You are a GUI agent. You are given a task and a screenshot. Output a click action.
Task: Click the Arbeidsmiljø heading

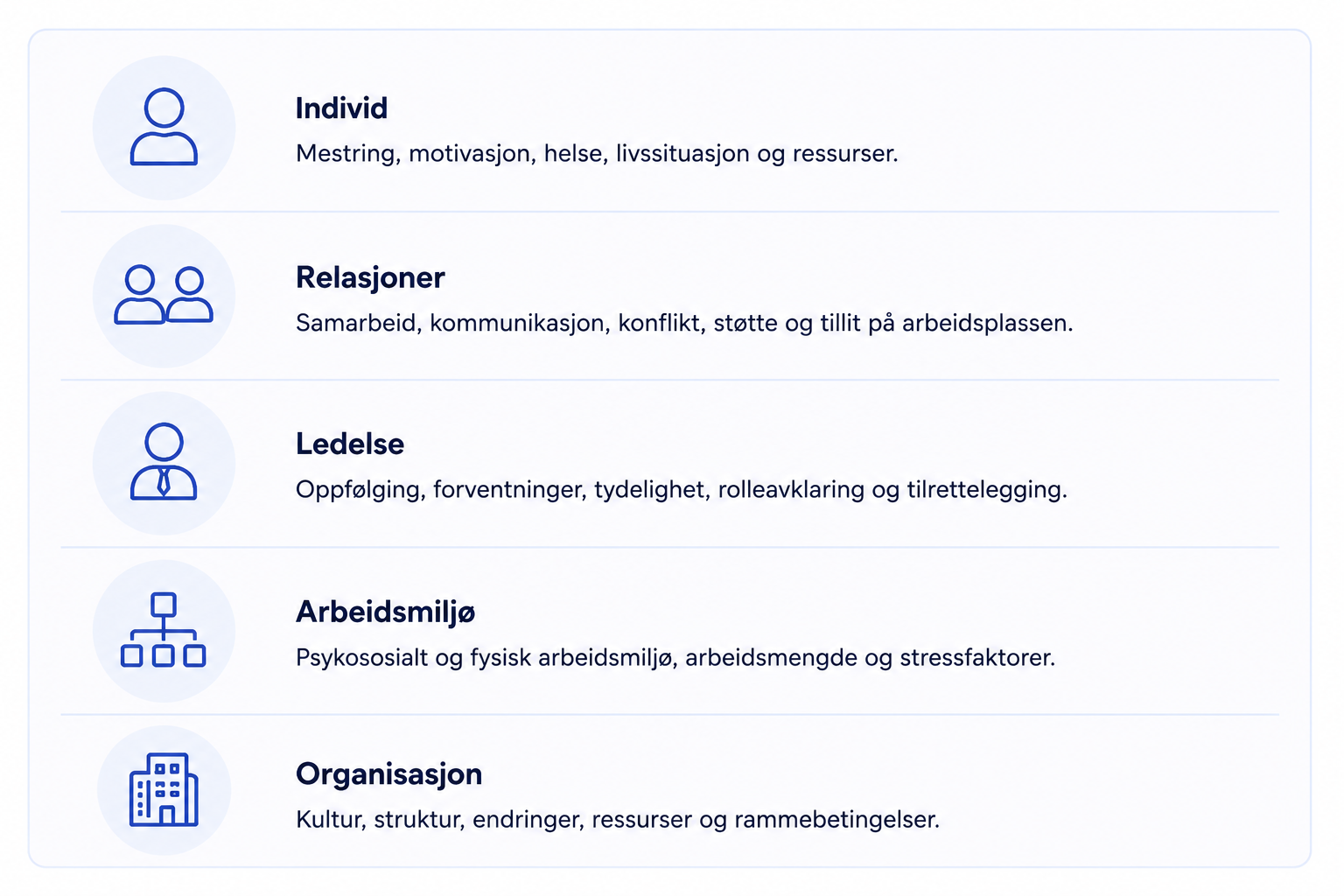coord(385,612)
